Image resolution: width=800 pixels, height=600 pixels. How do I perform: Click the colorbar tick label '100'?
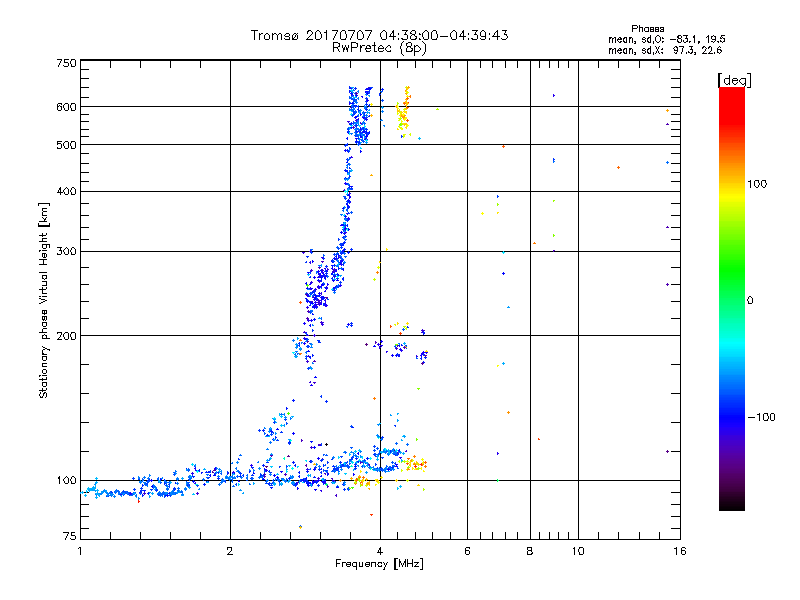[x=757, y=184]
